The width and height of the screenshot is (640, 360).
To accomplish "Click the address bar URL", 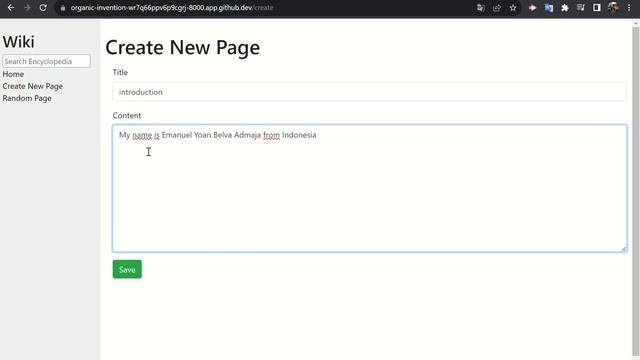I will coord(172,8).
